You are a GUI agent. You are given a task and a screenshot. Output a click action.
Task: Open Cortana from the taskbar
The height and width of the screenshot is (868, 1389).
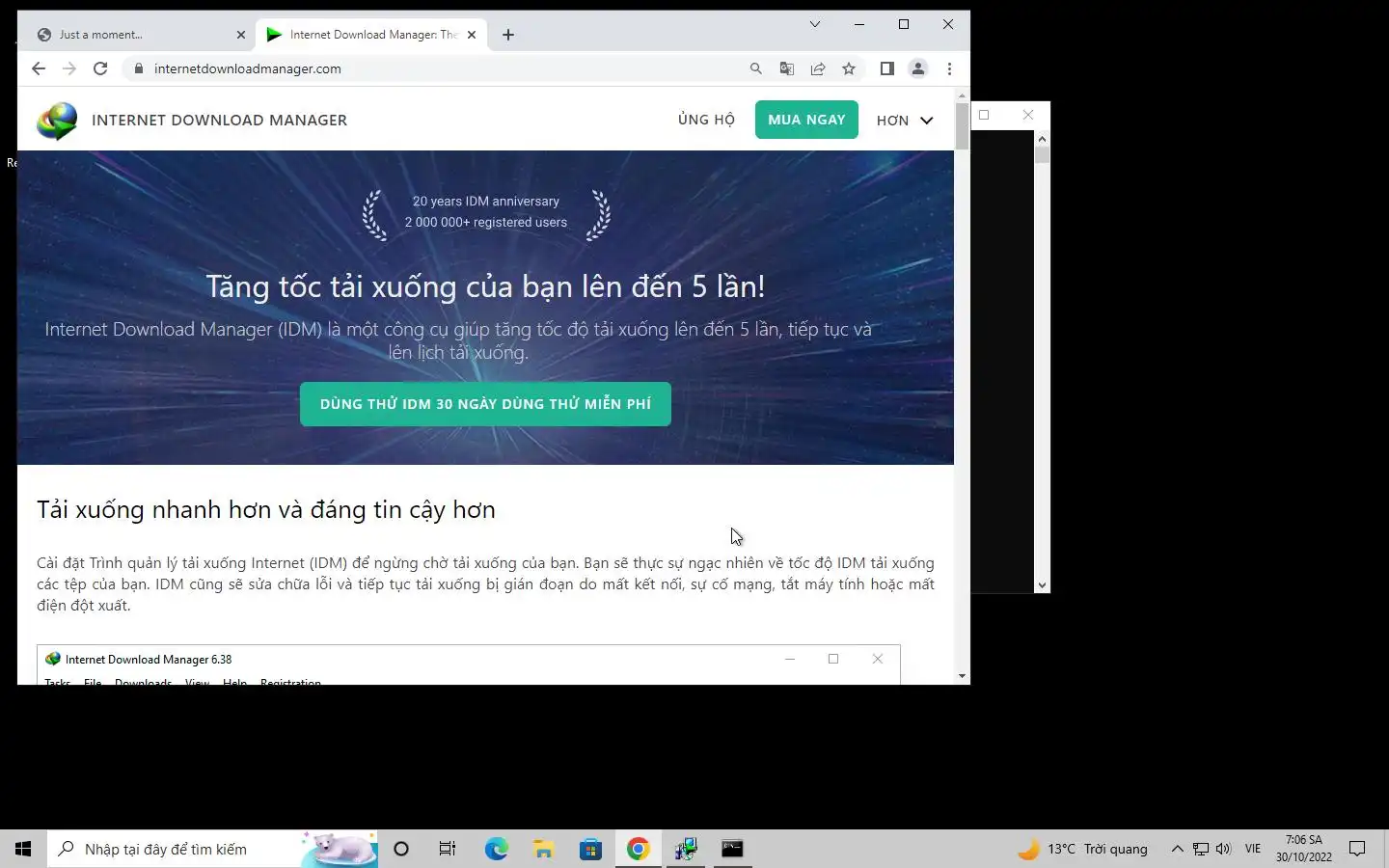(401, 849)
